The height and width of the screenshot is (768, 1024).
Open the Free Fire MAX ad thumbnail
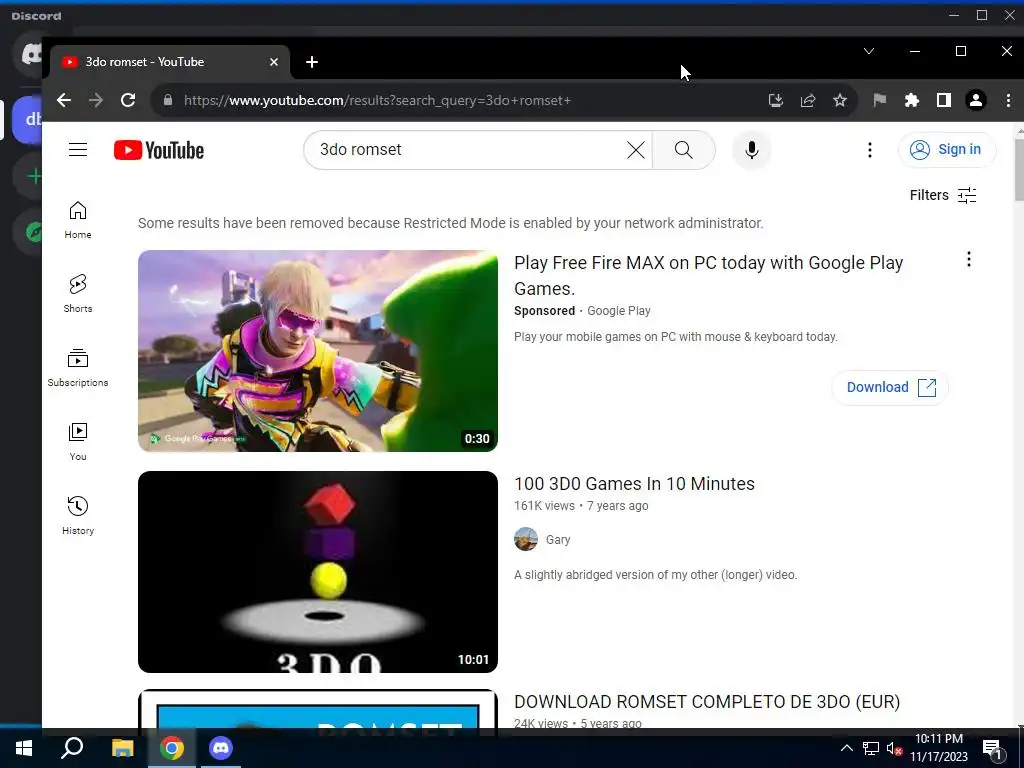coord(317,351)
